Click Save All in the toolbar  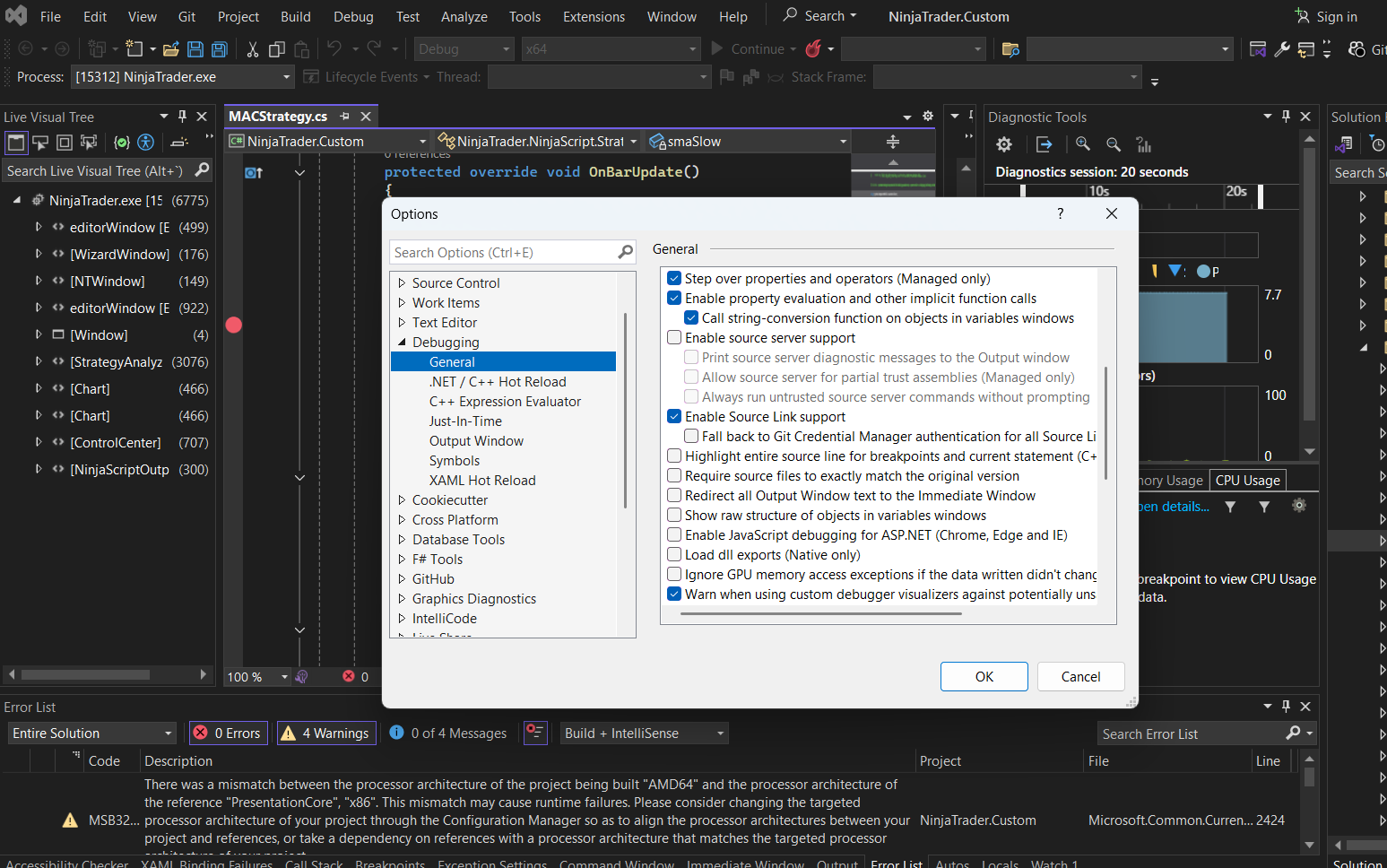click(219, 49)
